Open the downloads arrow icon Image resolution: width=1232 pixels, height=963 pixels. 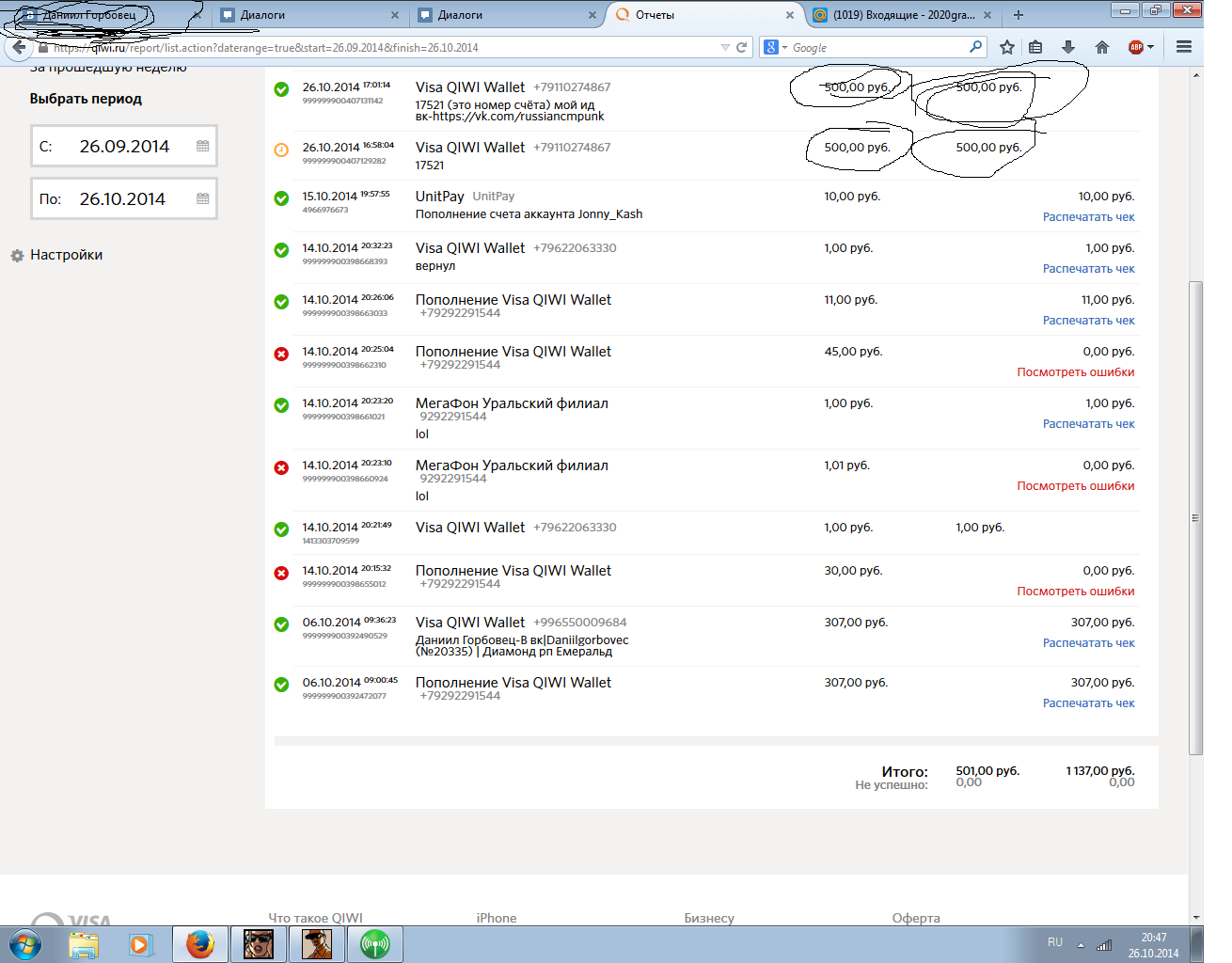click(1068, 47)
